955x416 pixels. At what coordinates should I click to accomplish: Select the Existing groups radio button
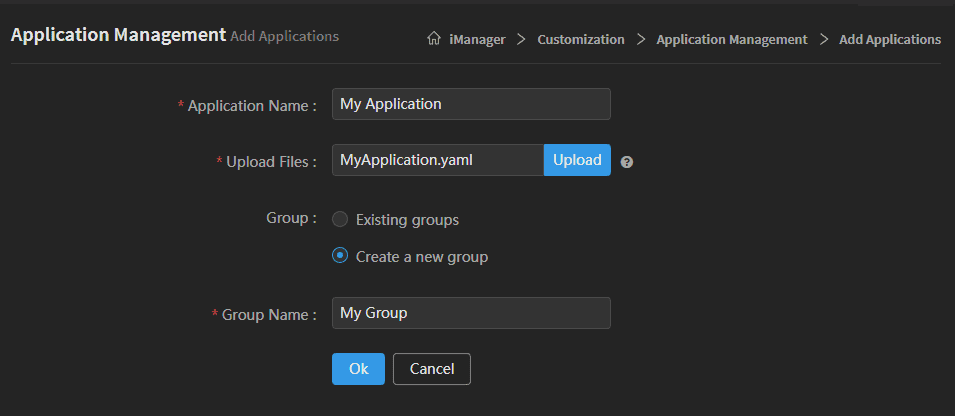340,219
